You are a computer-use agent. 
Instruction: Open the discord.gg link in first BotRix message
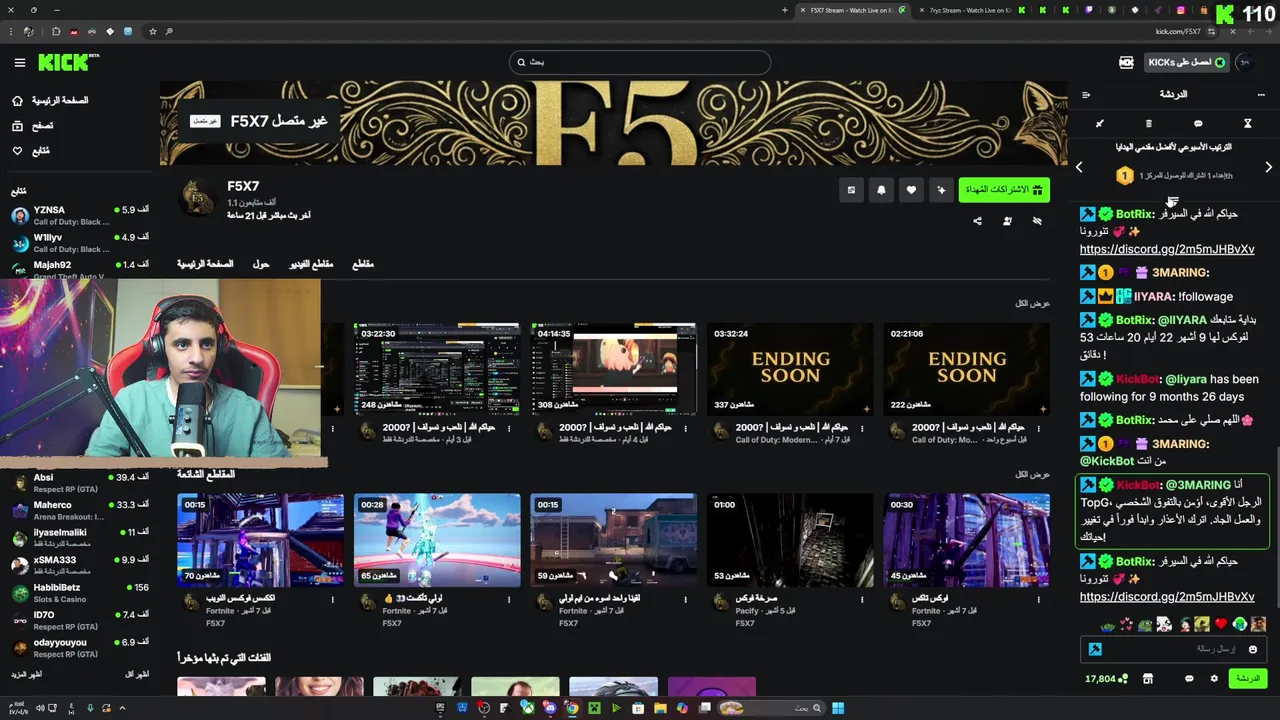(1167, 249)
